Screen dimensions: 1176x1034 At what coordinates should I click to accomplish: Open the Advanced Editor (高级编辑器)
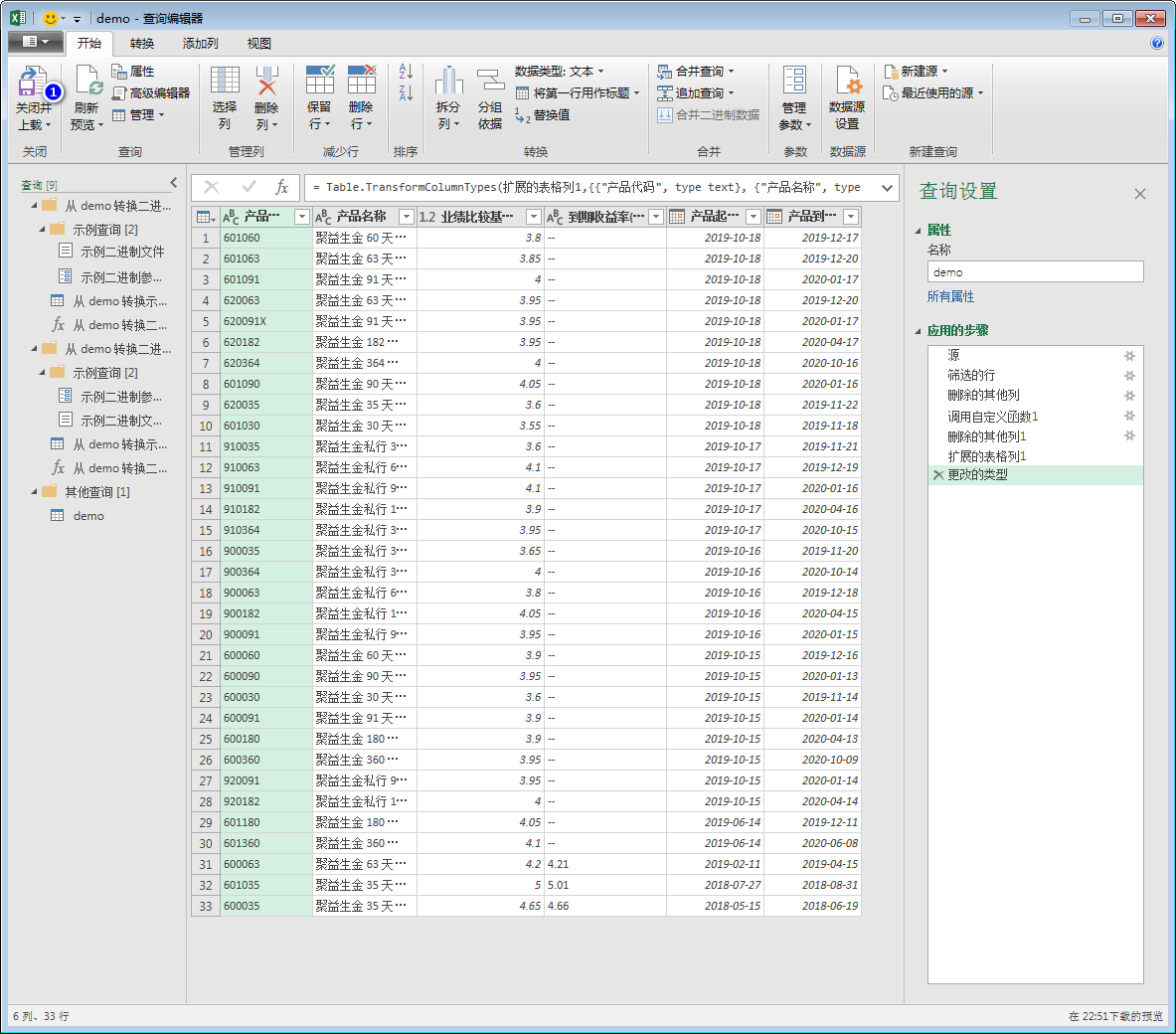pos(151,93)
